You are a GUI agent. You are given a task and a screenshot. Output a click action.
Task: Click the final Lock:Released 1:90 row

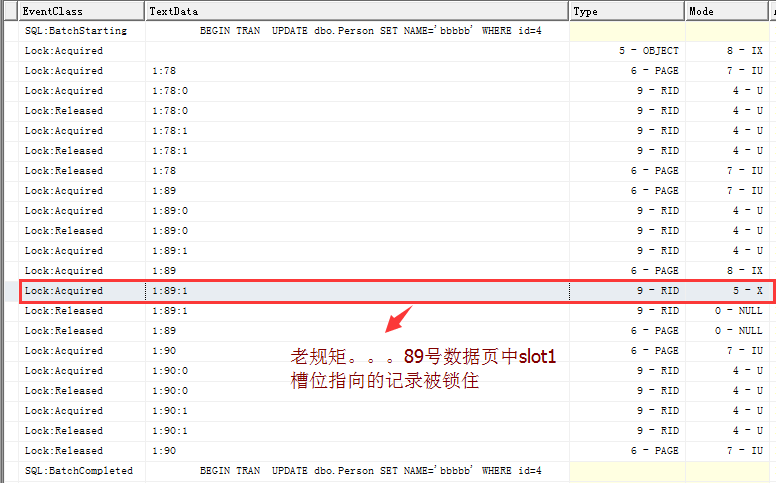coord(394,451)
